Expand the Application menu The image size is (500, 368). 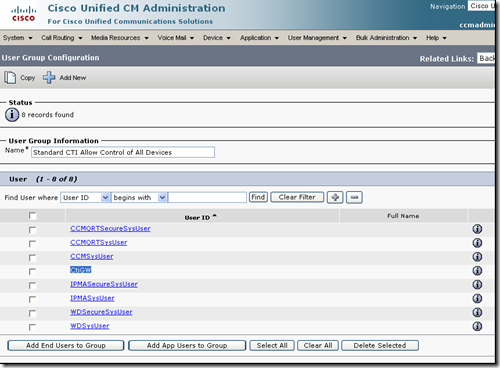click(259, 38)
